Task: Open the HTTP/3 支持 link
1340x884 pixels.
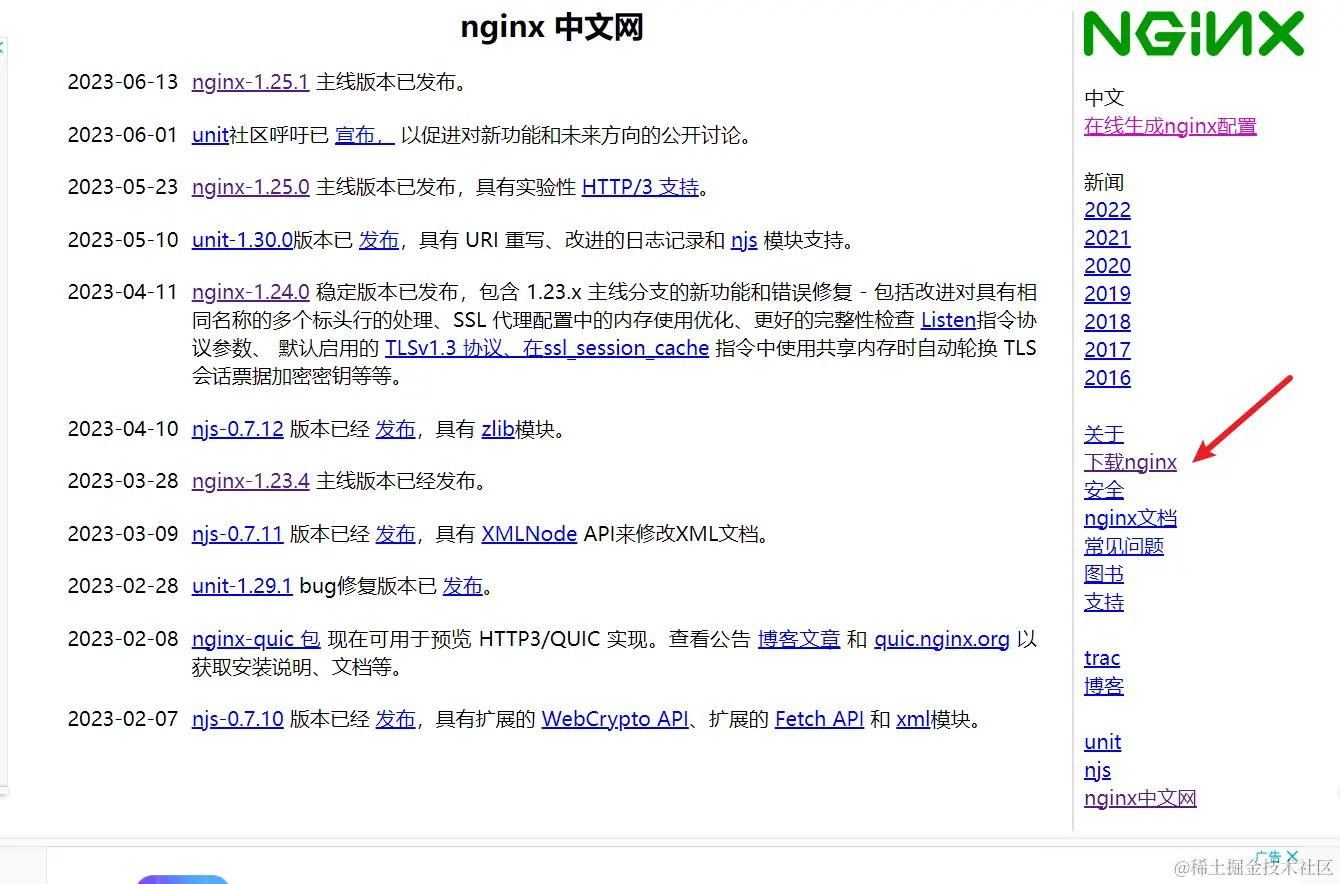Action: pyautogui.click(x=640, y=187)
